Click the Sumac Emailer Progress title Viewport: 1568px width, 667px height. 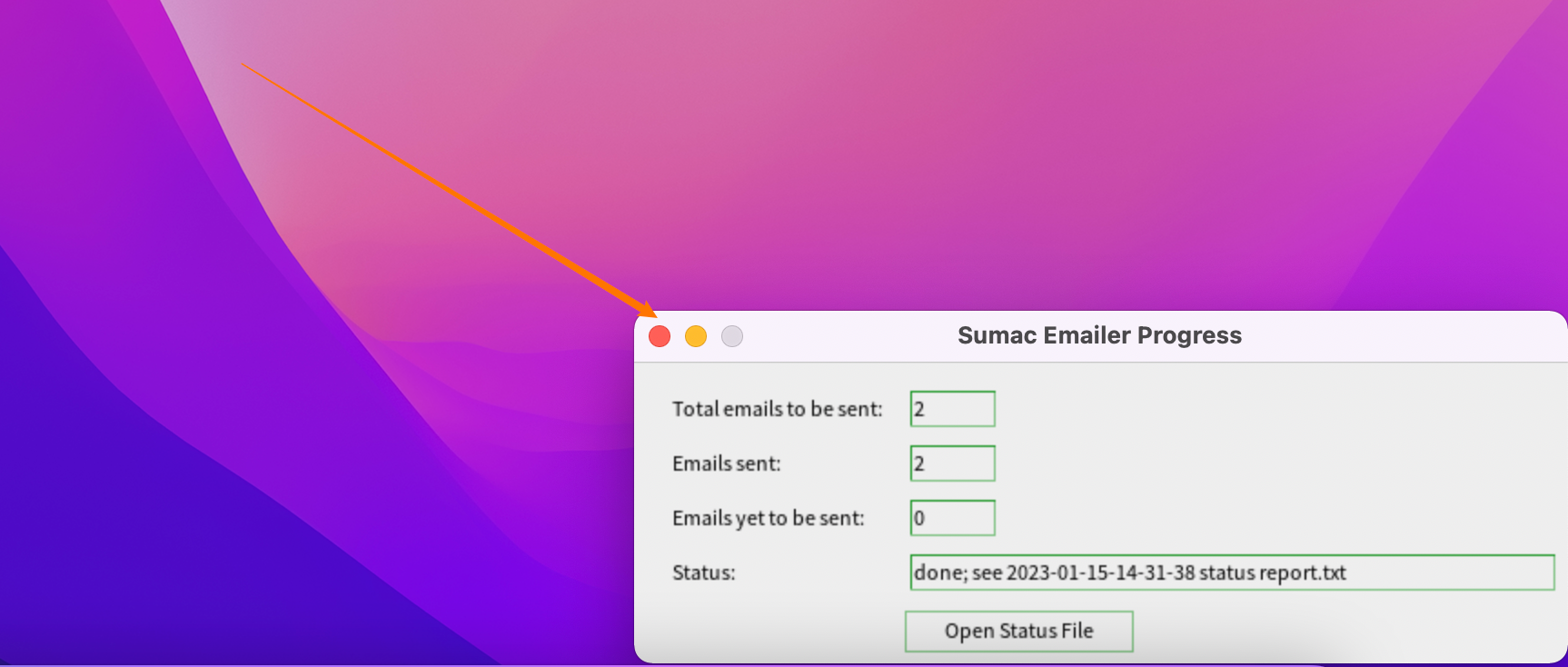click(x=1099, y=335)
